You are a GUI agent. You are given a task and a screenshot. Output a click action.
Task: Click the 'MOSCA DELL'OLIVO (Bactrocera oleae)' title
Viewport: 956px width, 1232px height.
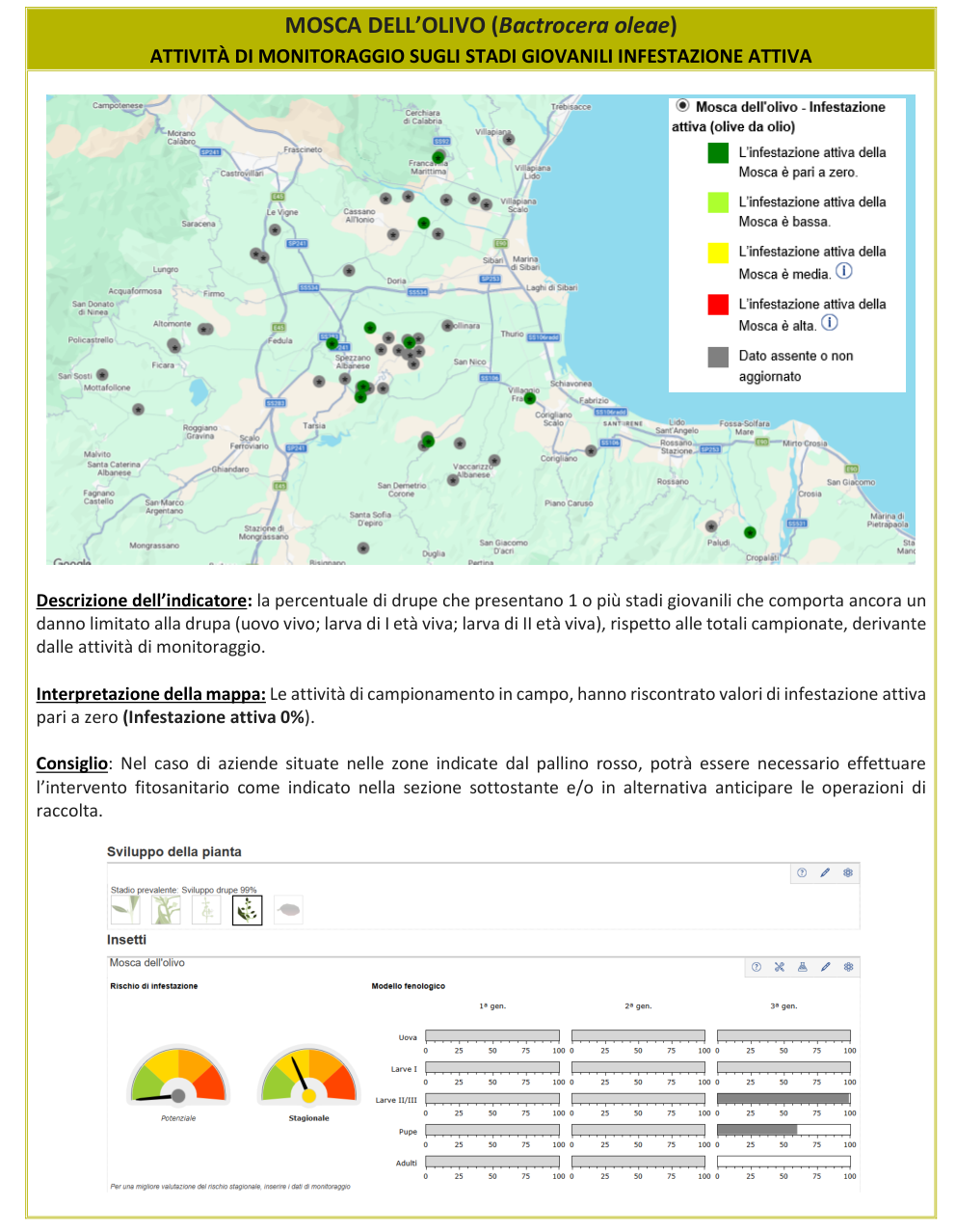tap(481, 26)
